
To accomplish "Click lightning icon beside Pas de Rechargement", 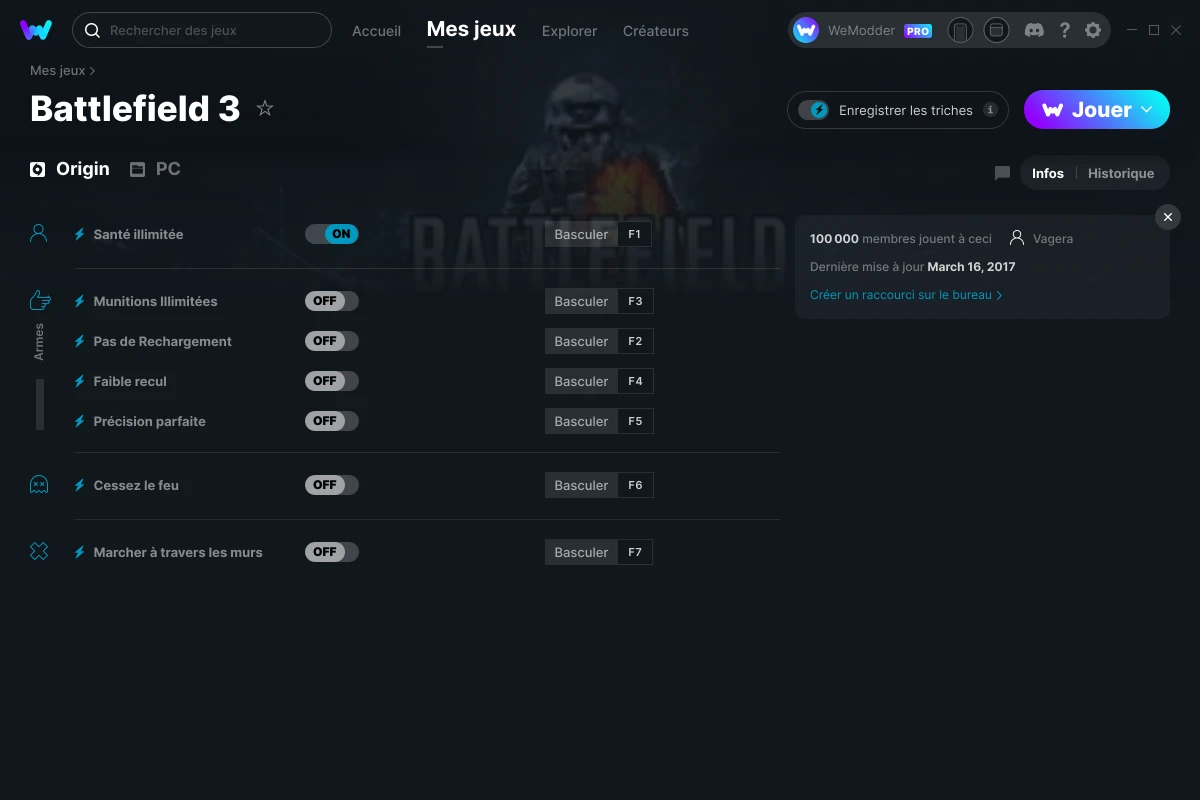I will (80, 341).
